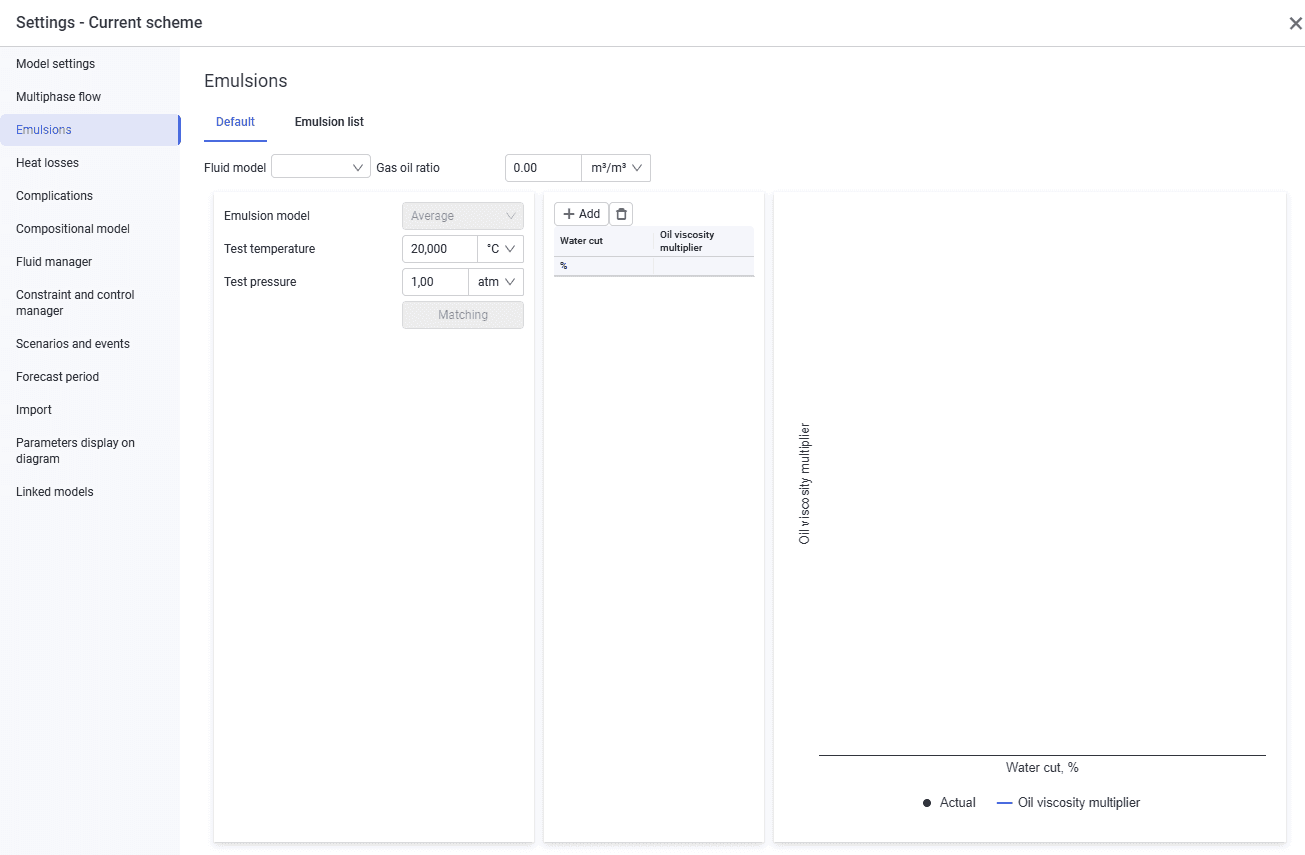Select Emulsions in the sidebar
Image resolution: width=1305 pixels, height=855 pixels.
pyautogui.click(x=90, y=130)
